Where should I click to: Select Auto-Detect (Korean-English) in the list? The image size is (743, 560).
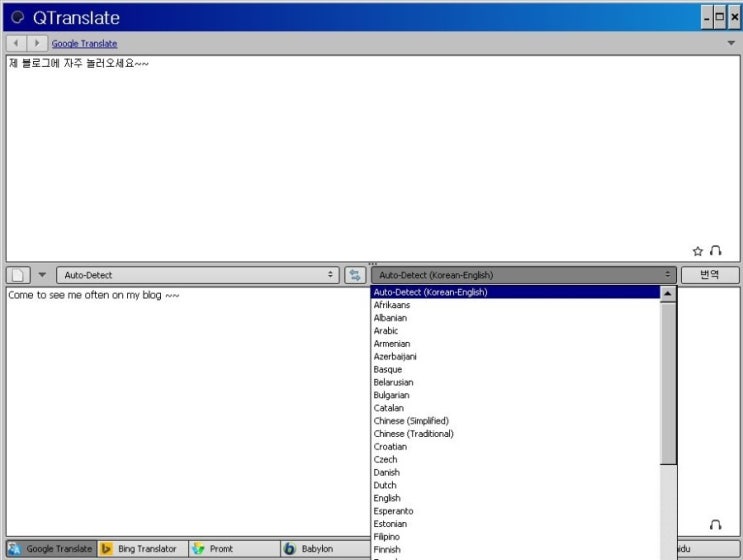click(515, 292)
